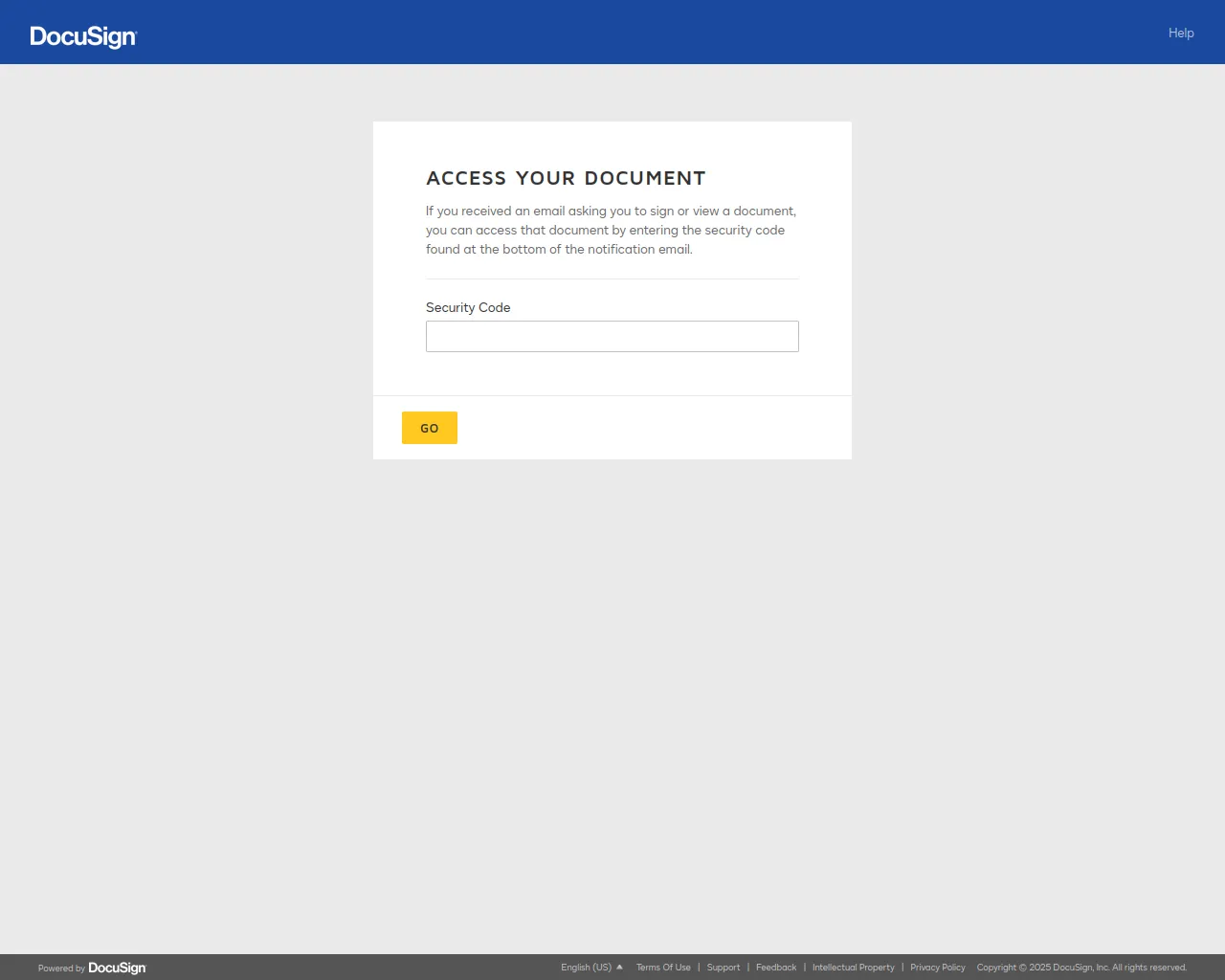Open the Terms Of Use link

click(663, 968)
